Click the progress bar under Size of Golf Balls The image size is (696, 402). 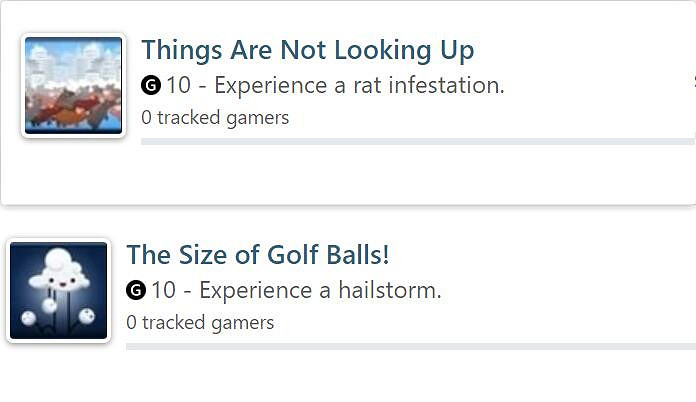click(410, 347)
